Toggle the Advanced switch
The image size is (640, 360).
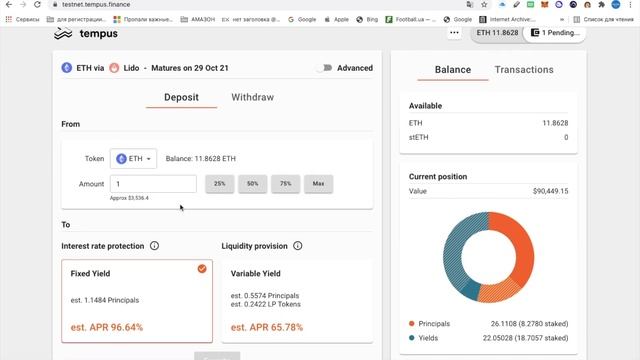324,68
